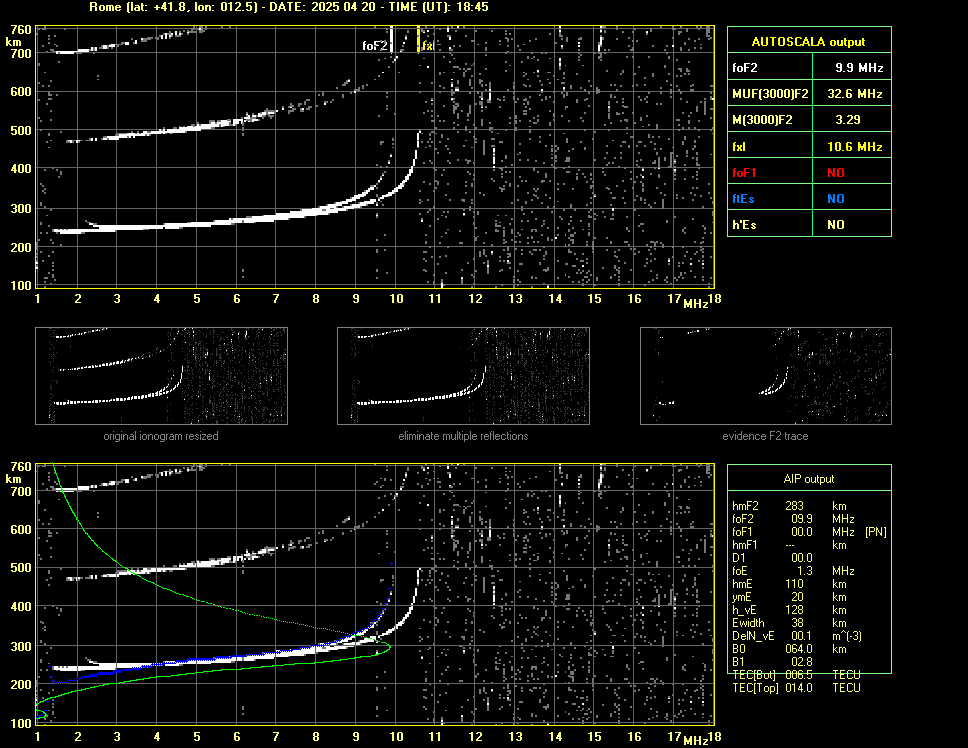This screenshot has width=968, height=748.
Task: Select the "MUF(3000)F2" row label
Action: (x=770, y=94)
